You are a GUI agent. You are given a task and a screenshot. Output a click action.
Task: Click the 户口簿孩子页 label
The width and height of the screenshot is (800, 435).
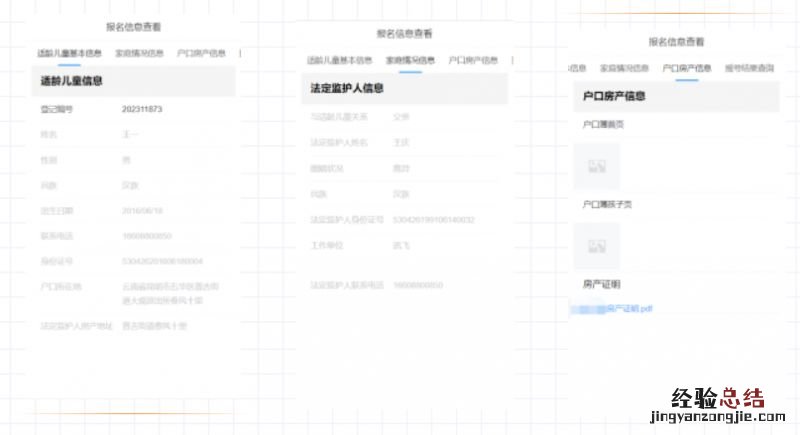(607, 204)
